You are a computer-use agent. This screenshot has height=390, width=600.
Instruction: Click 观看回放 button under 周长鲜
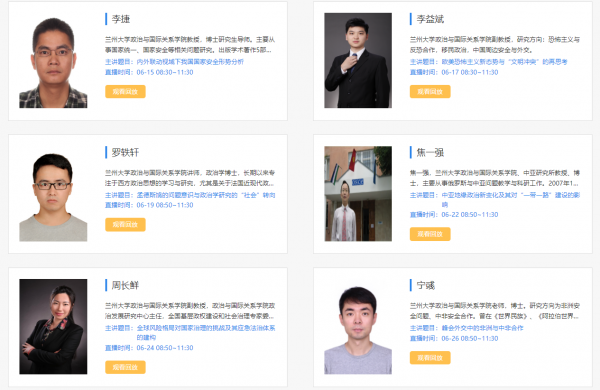[x=125, y=367]
